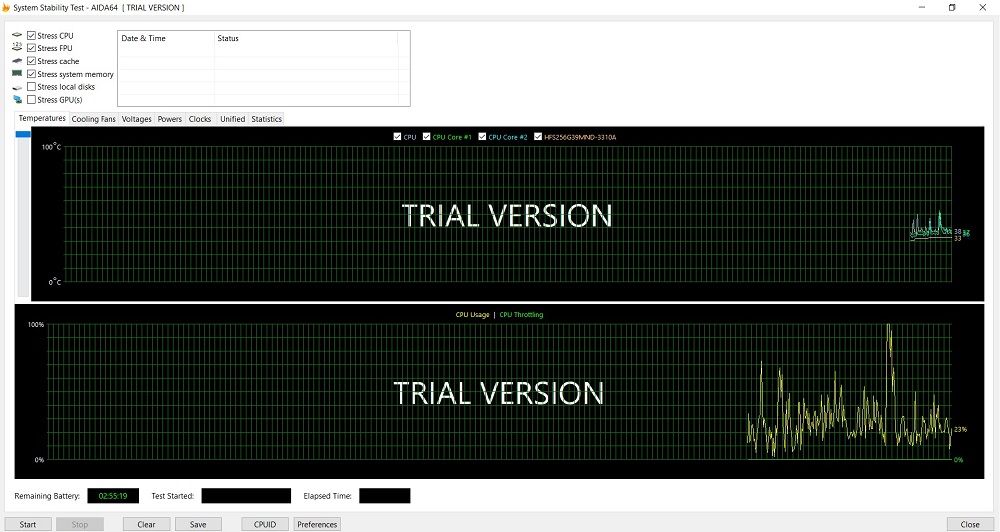
Task: Restore down the System Stability Test window
Action: tap(952, 8)
